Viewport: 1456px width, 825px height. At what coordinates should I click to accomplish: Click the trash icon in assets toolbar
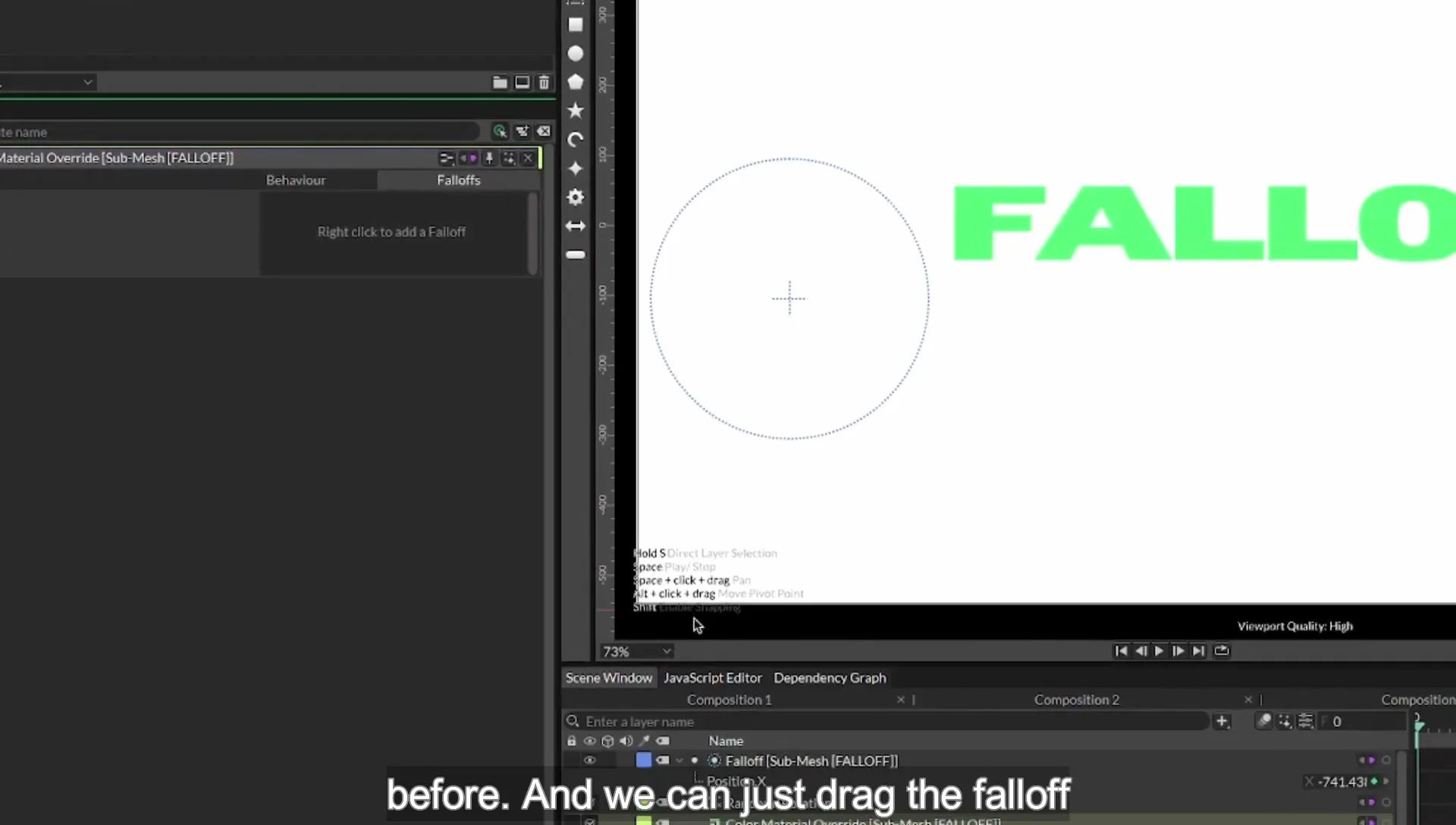(544, 82)
